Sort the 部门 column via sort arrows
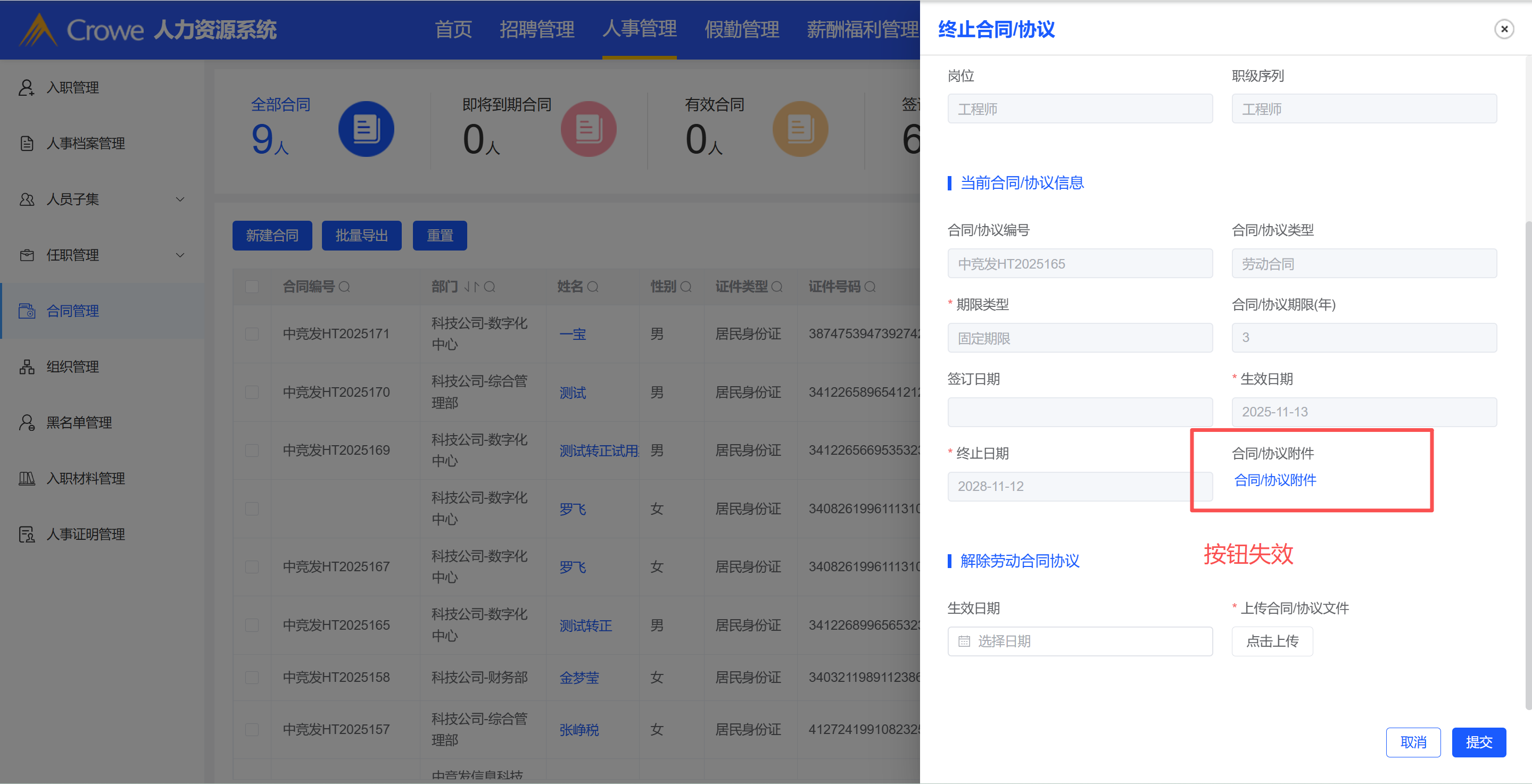1532x784 pixels. coord(471,287)
